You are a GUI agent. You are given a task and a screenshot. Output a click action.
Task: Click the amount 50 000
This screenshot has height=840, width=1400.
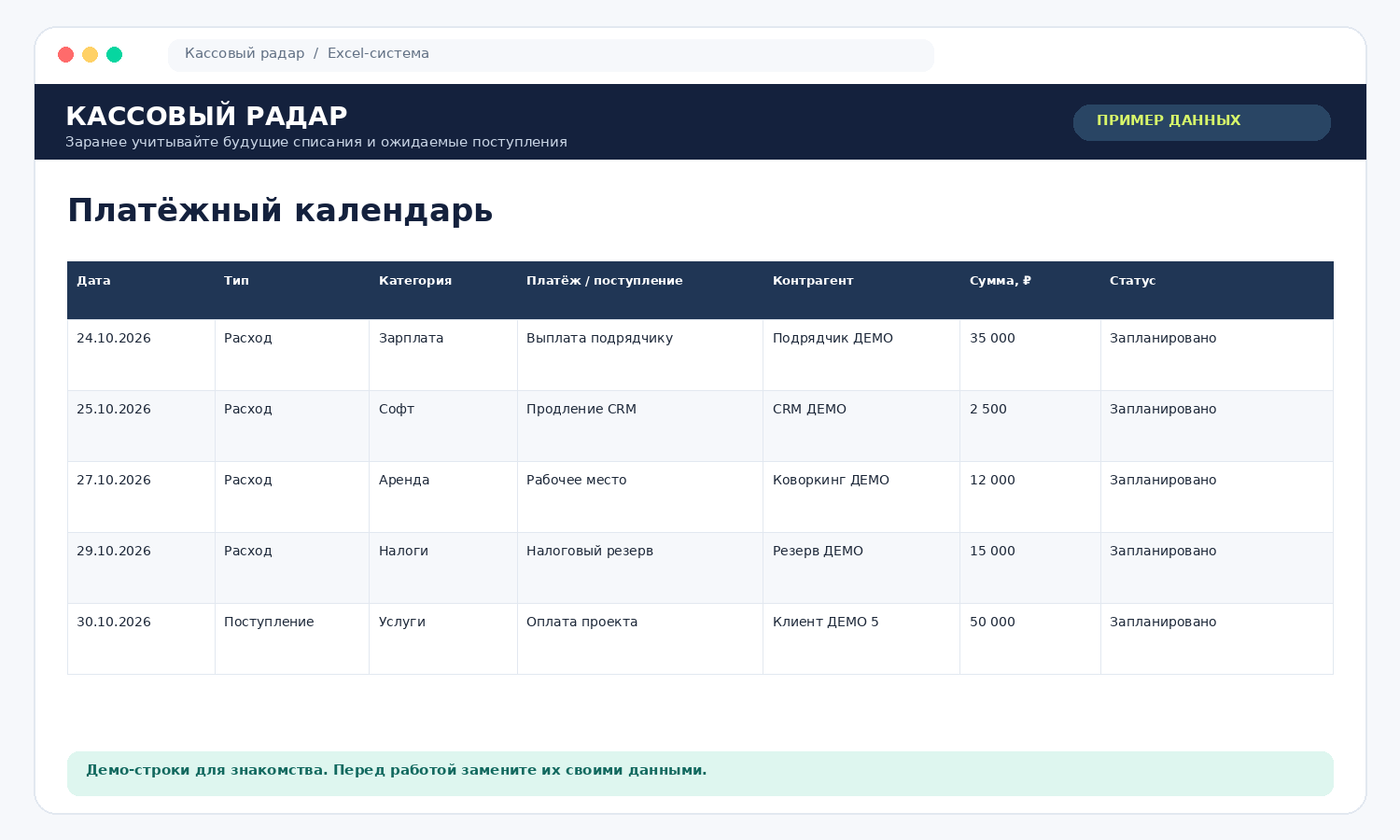coord(1030,638)
